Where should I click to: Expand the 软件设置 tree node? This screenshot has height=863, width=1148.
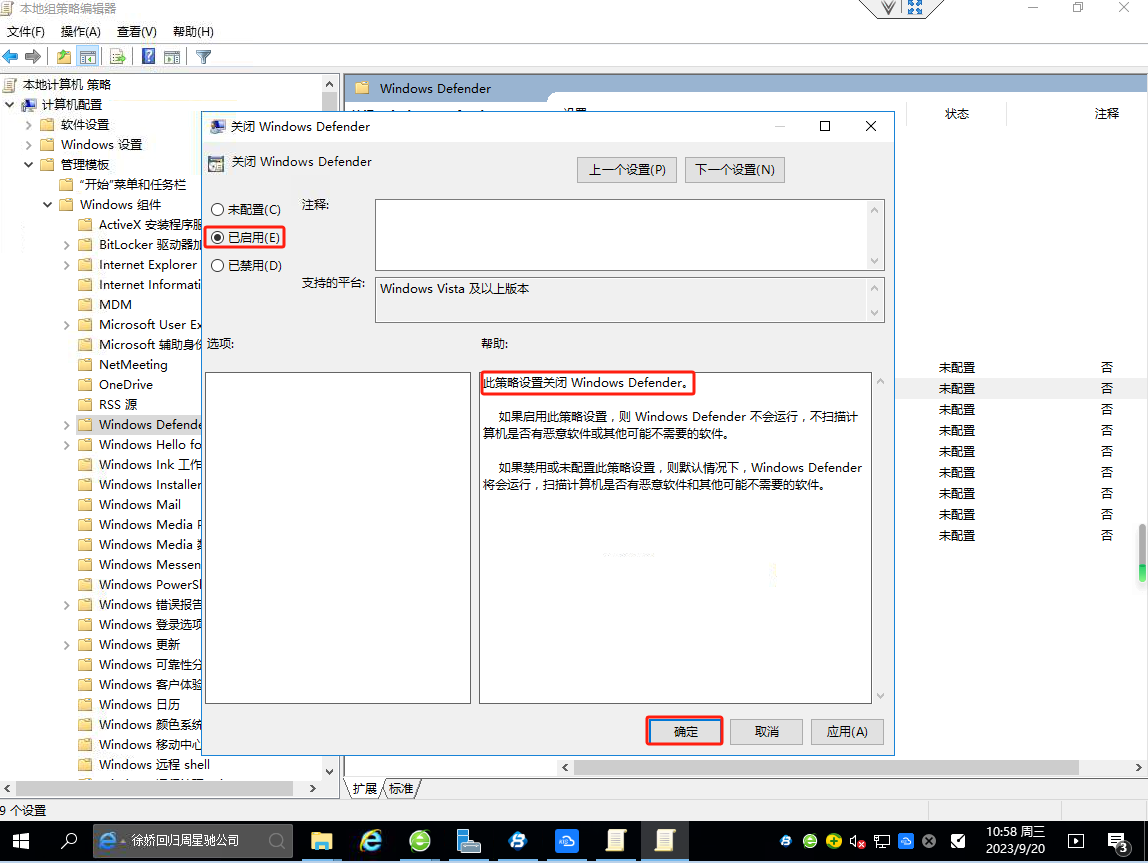pos(29,125)
